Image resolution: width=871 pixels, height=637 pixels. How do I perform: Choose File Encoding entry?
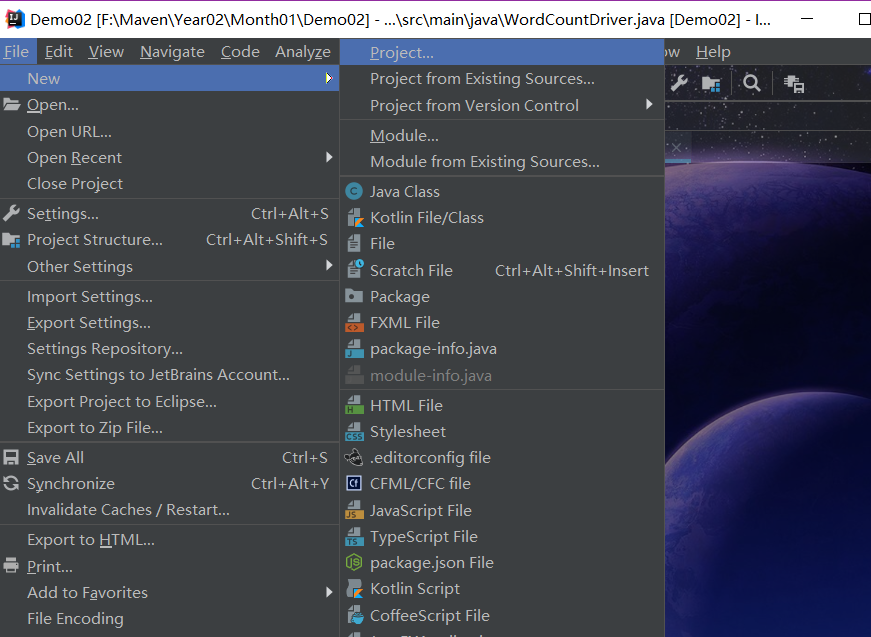pos(169,619)
